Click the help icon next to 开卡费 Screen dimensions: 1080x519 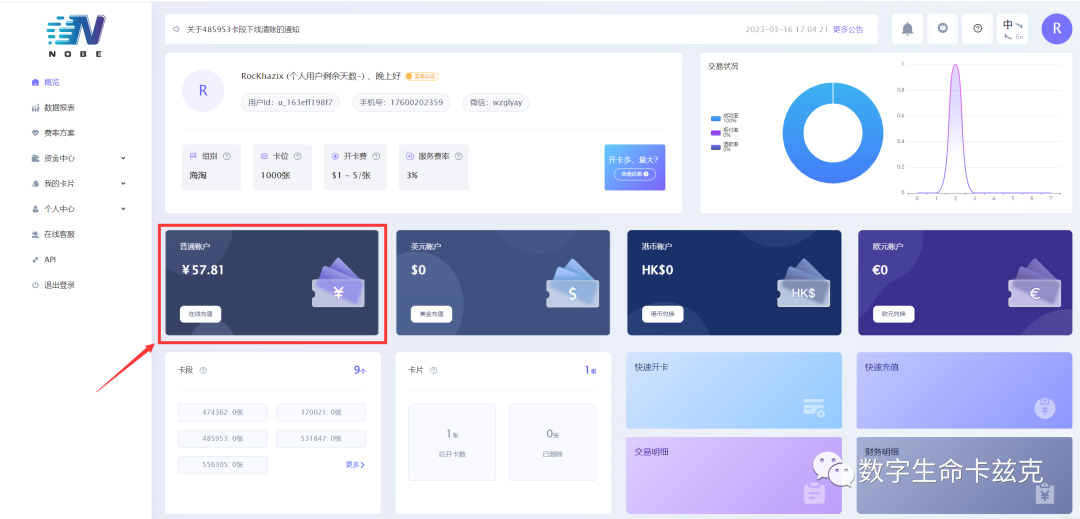tap(376, 156)
